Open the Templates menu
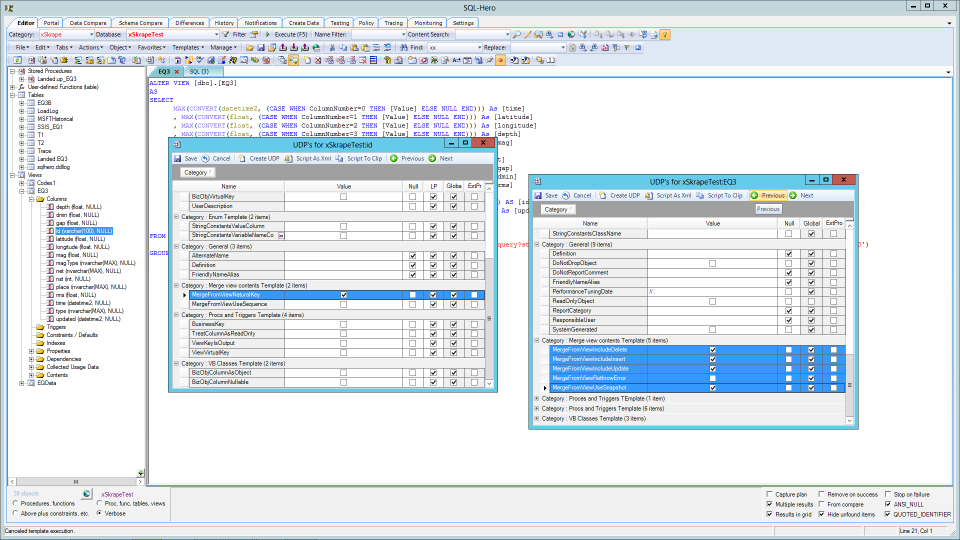960x540 pixels. (x=187, y=47)
